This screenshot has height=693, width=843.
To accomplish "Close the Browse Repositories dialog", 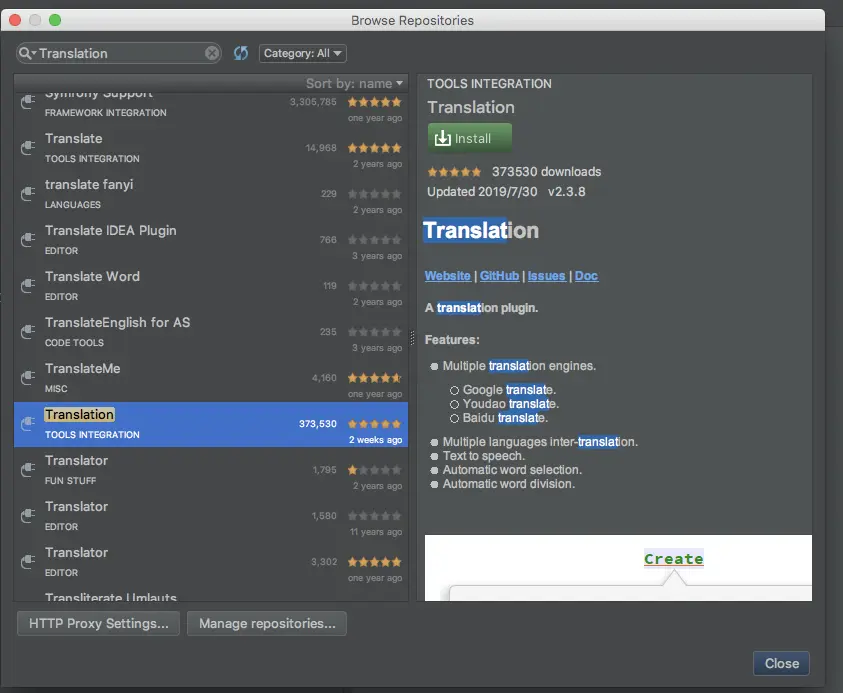I will click(781, 663).
